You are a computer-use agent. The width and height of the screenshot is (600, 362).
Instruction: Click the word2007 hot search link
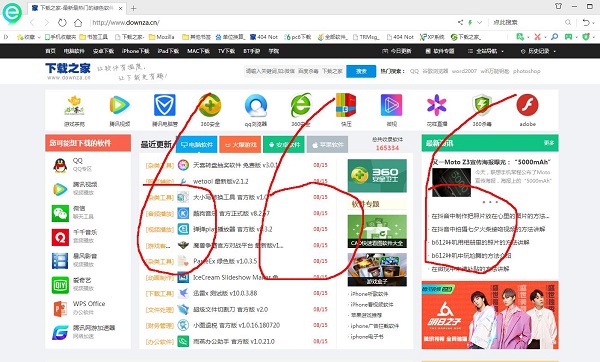click(464, 71)
